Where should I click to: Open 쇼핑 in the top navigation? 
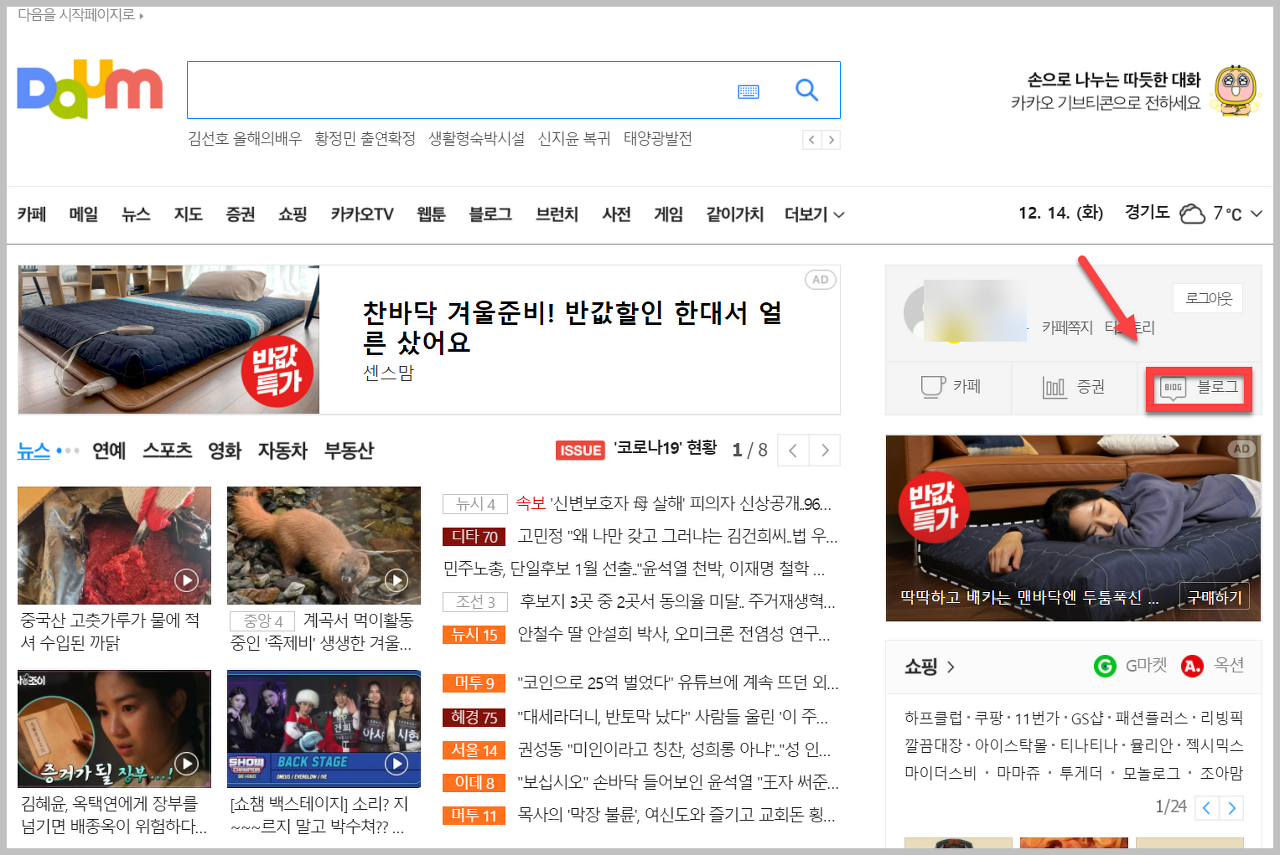tap(293, 214)
